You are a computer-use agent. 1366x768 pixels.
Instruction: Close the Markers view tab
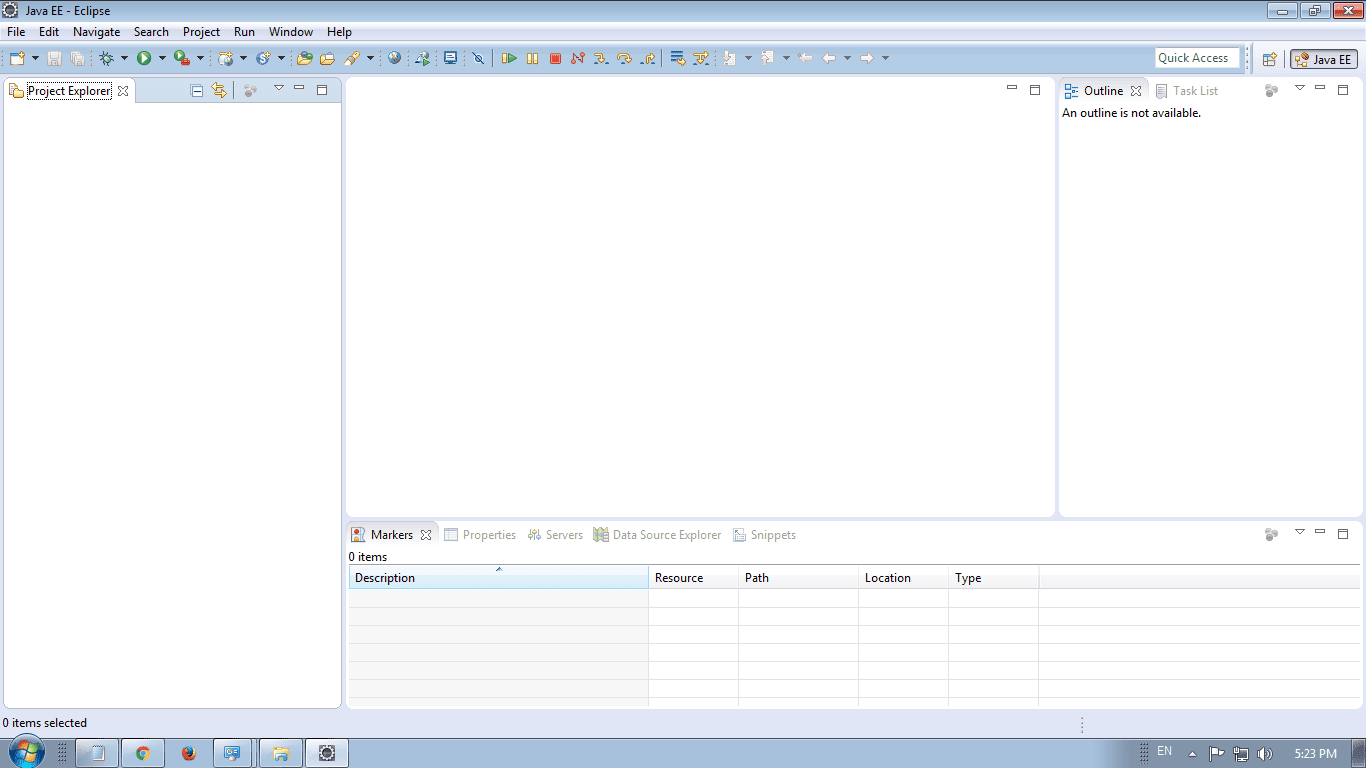click(x=426, y=535)
